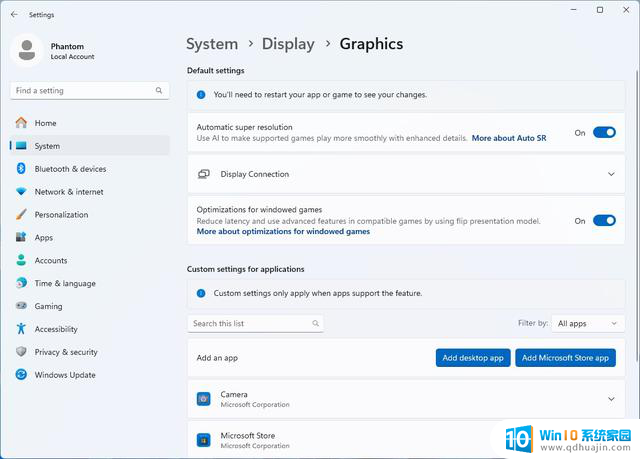Click the Microsoft Store app icon
Screen dimensions: 640x459
pos(204,440)
